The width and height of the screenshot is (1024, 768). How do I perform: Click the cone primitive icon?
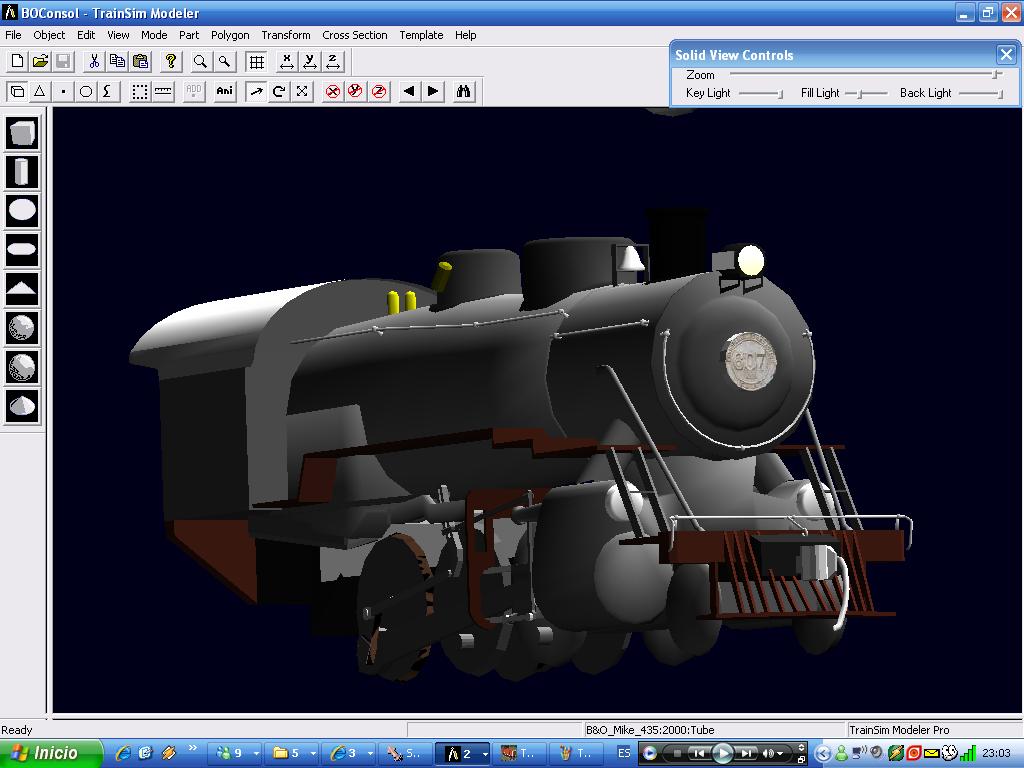pos(22,405)
